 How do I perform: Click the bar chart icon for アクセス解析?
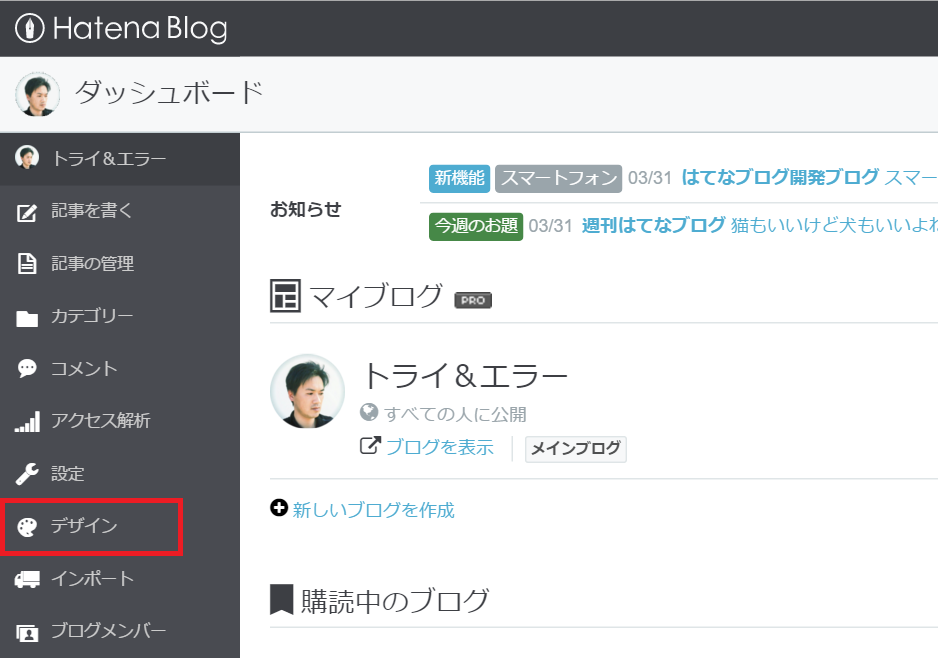(28, 421)
